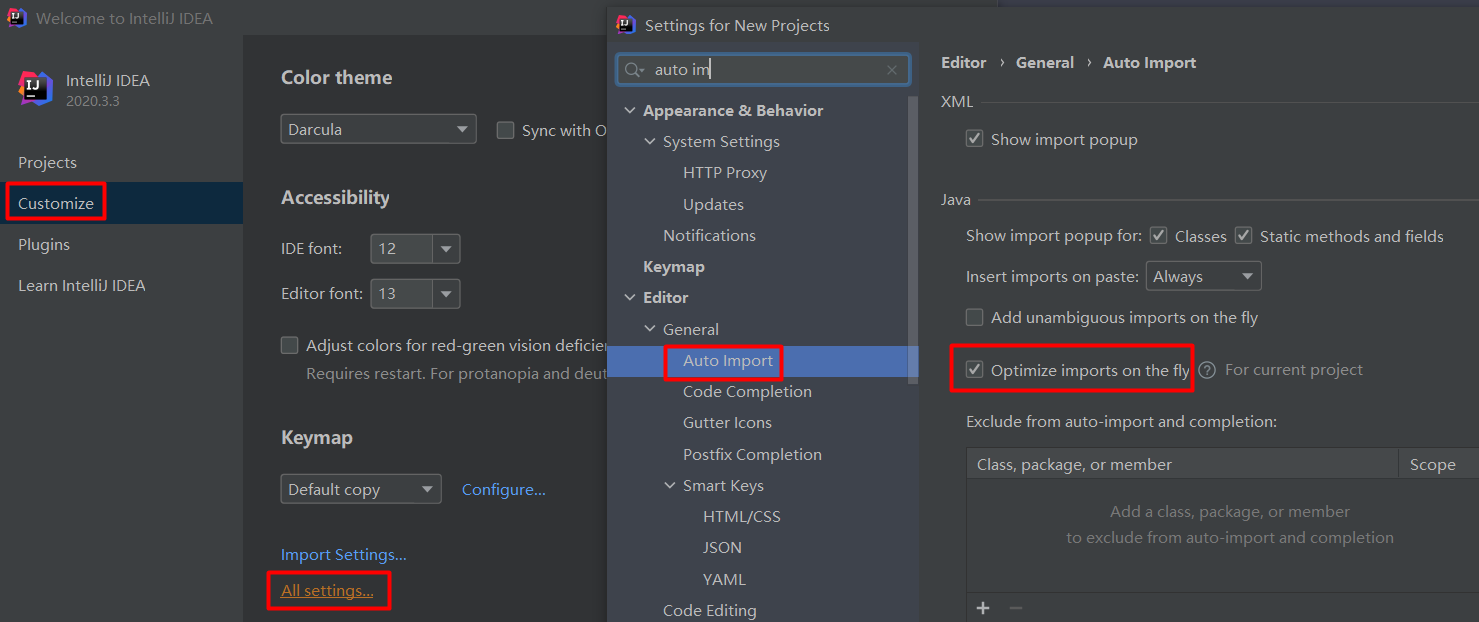This screenshot has height=622, width=1479.
Task: Toggle the Classes import popup checkbox
Action: point(1159,236)
